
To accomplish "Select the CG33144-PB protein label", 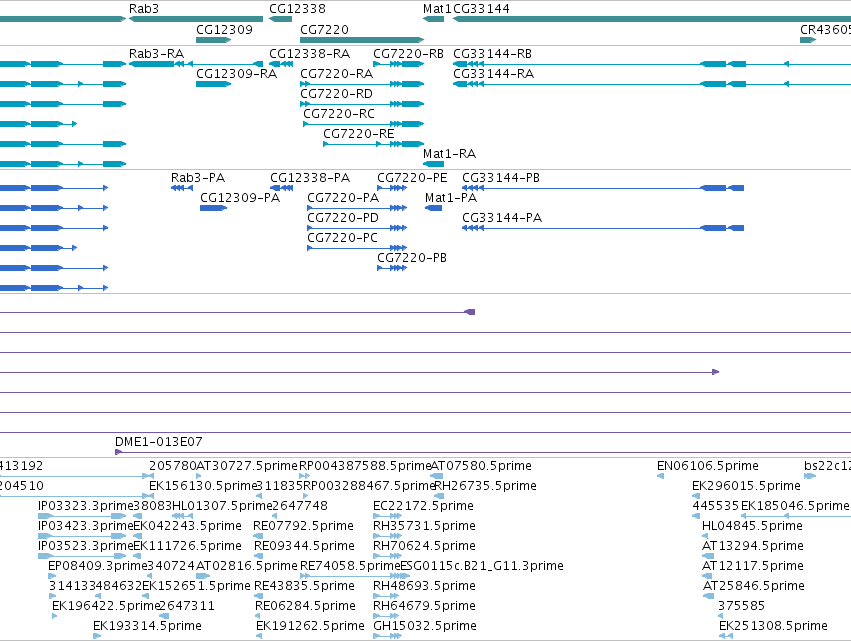I will pos(501,177).
